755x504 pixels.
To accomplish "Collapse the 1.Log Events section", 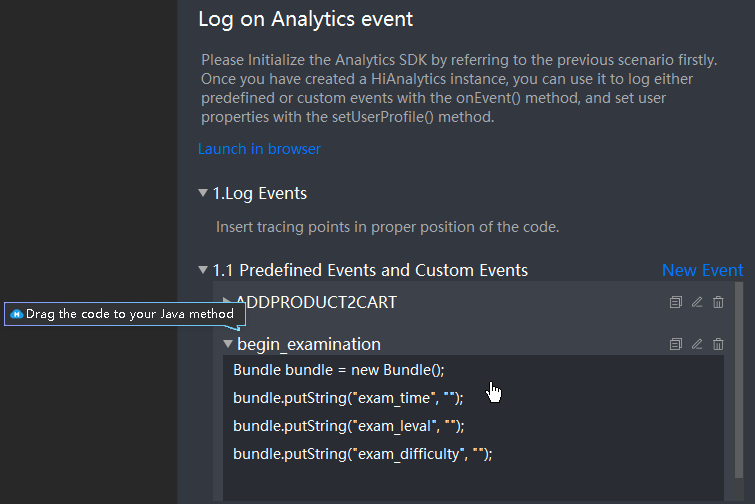I will tap(203, 193).
